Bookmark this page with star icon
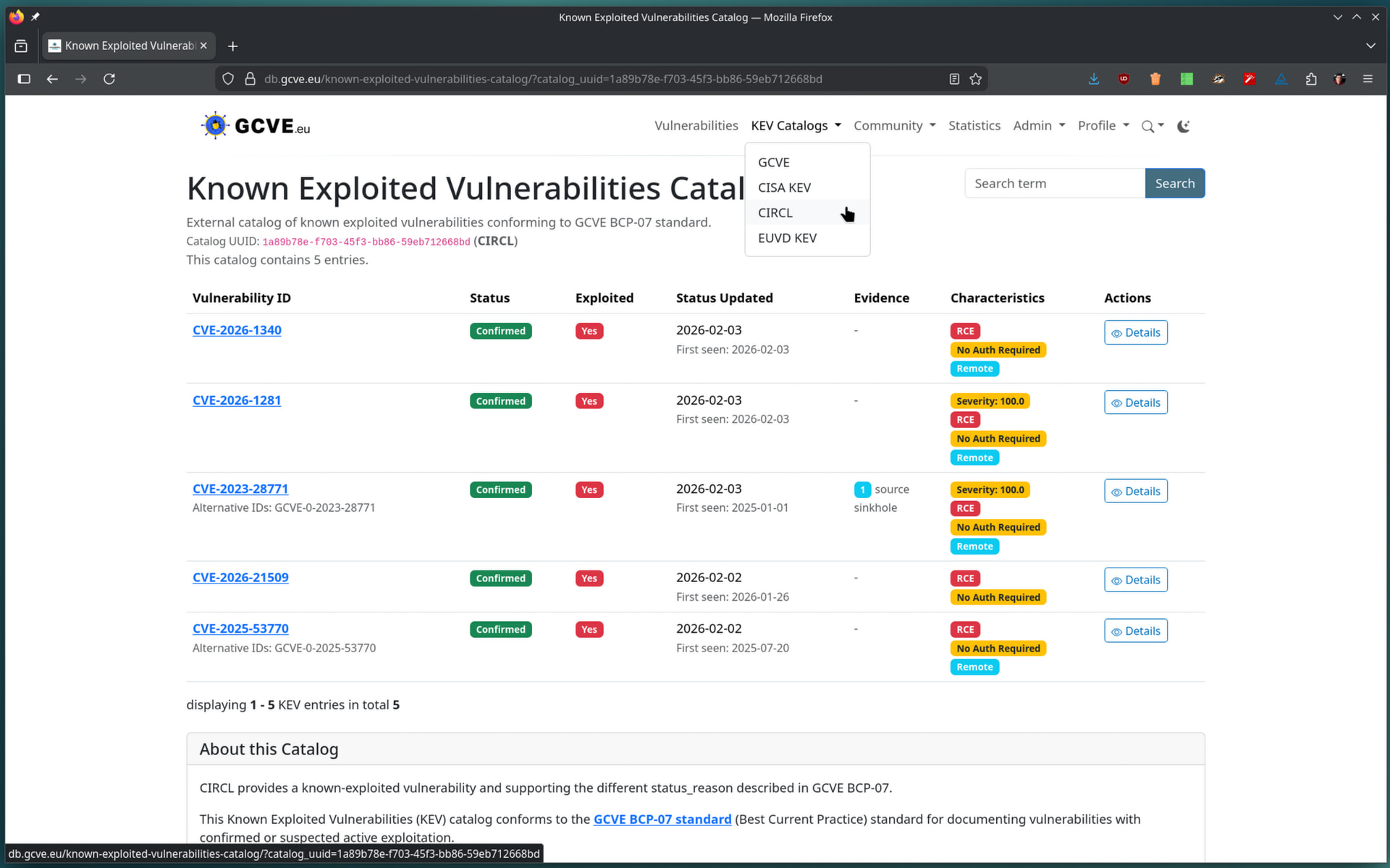Image resolution: width=1390 pixels, height=868 pixels. [x=976, y=79]
